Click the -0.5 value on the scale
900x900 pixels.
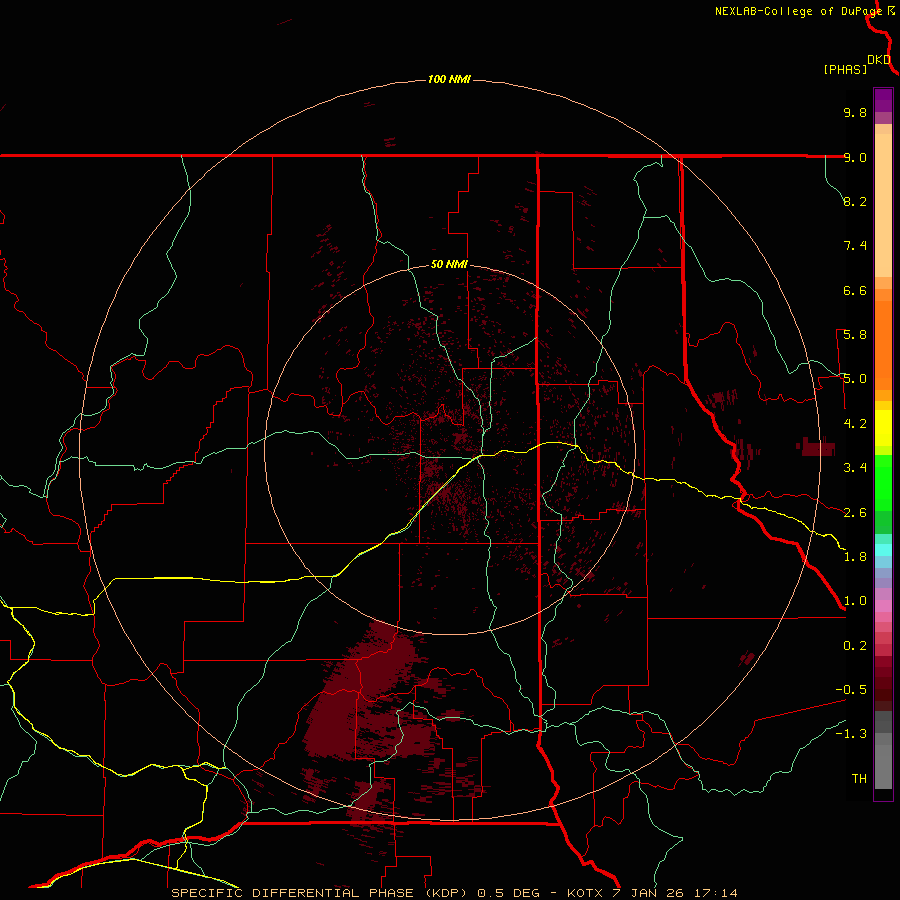click(x=851, y=690)
